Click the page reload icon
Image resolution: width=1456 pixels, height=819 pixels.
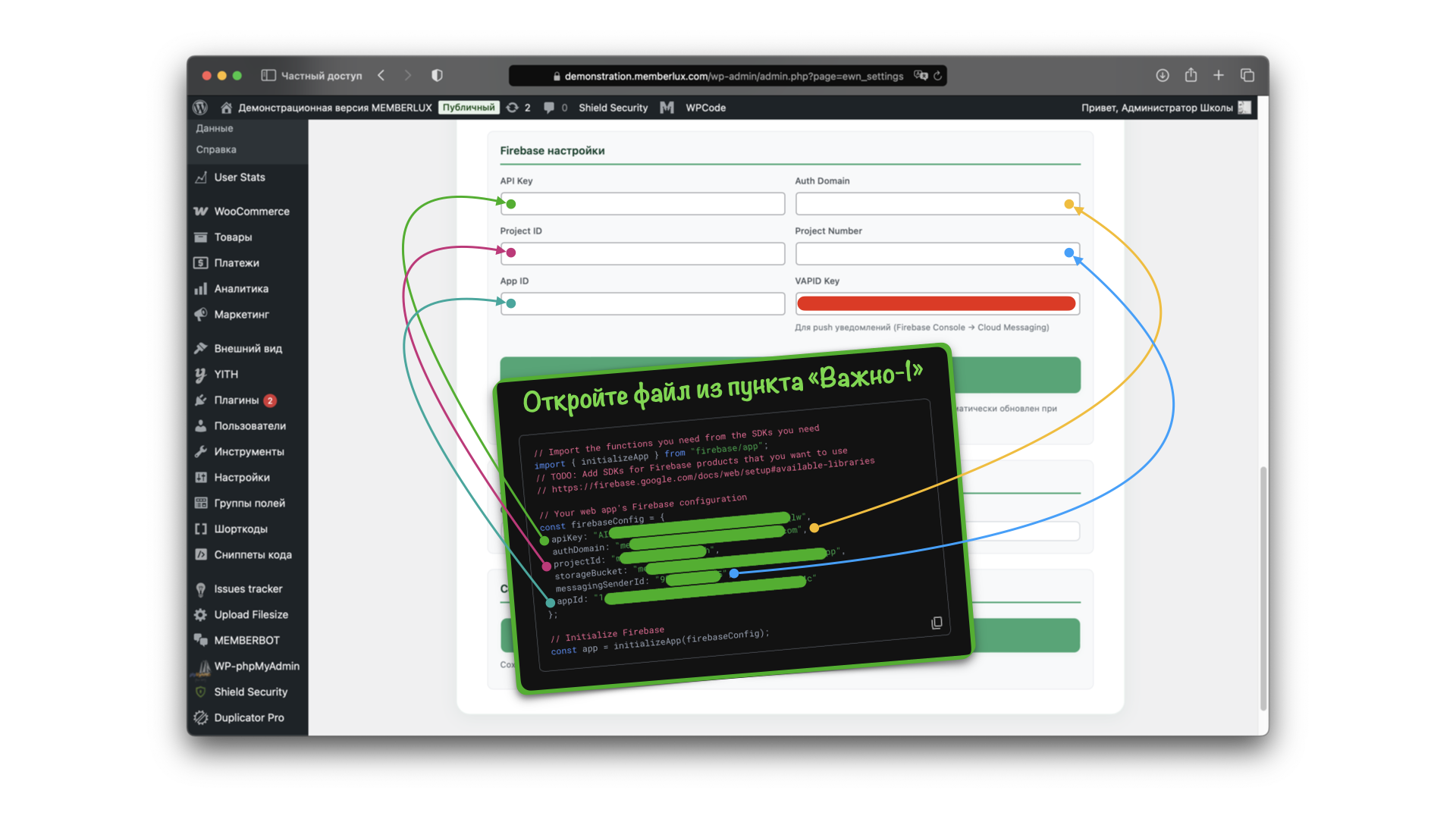[x=938, y=76]
